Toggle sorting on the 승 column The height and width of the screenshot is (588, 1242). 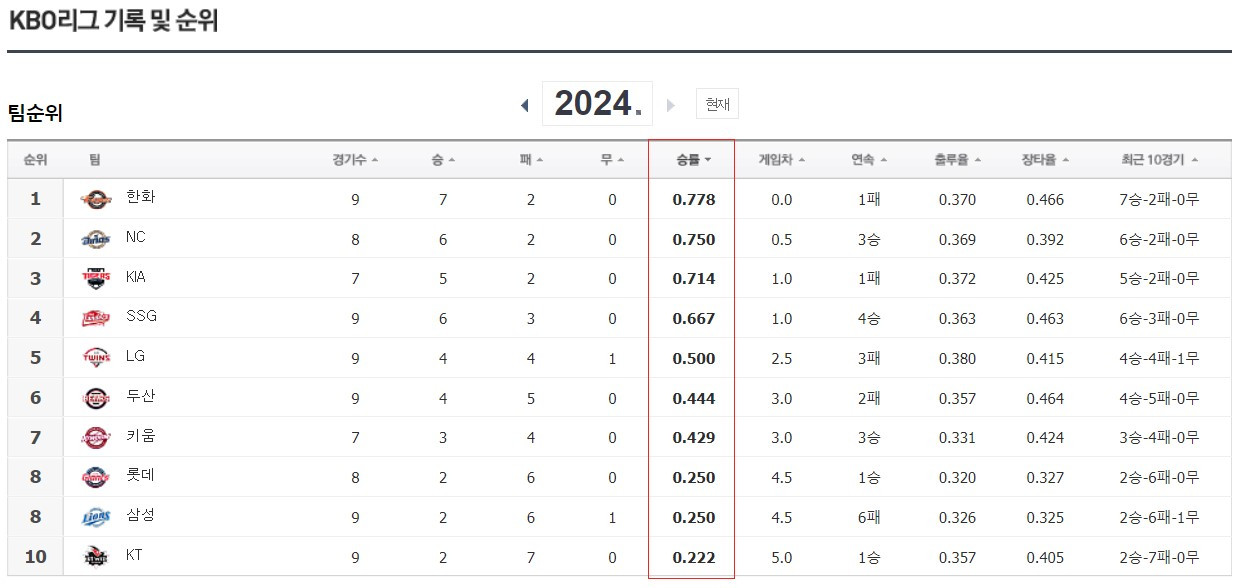(452, 158)
